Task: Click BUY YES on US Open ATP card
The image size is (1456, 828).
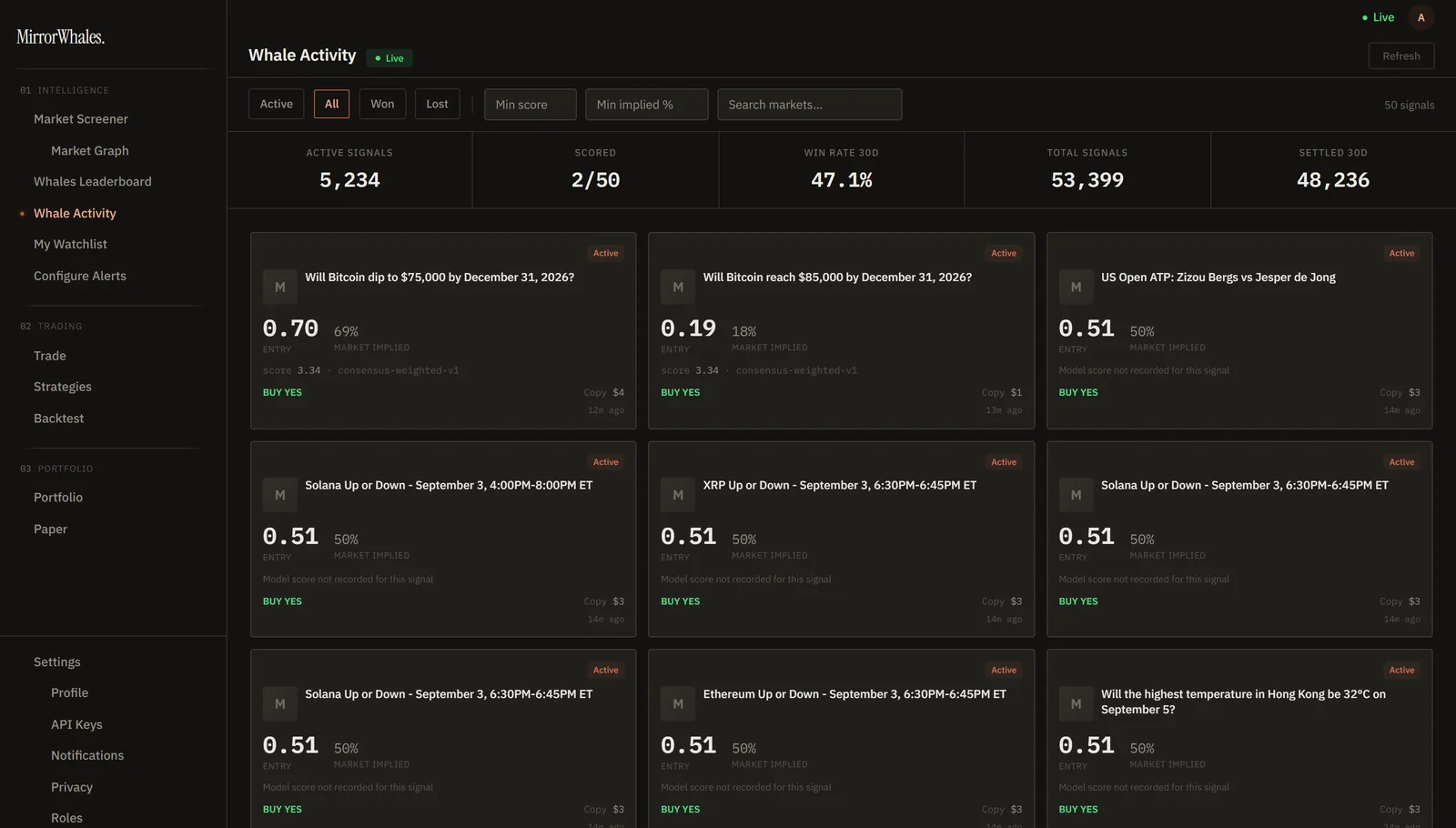Action: coord(1078,392)
